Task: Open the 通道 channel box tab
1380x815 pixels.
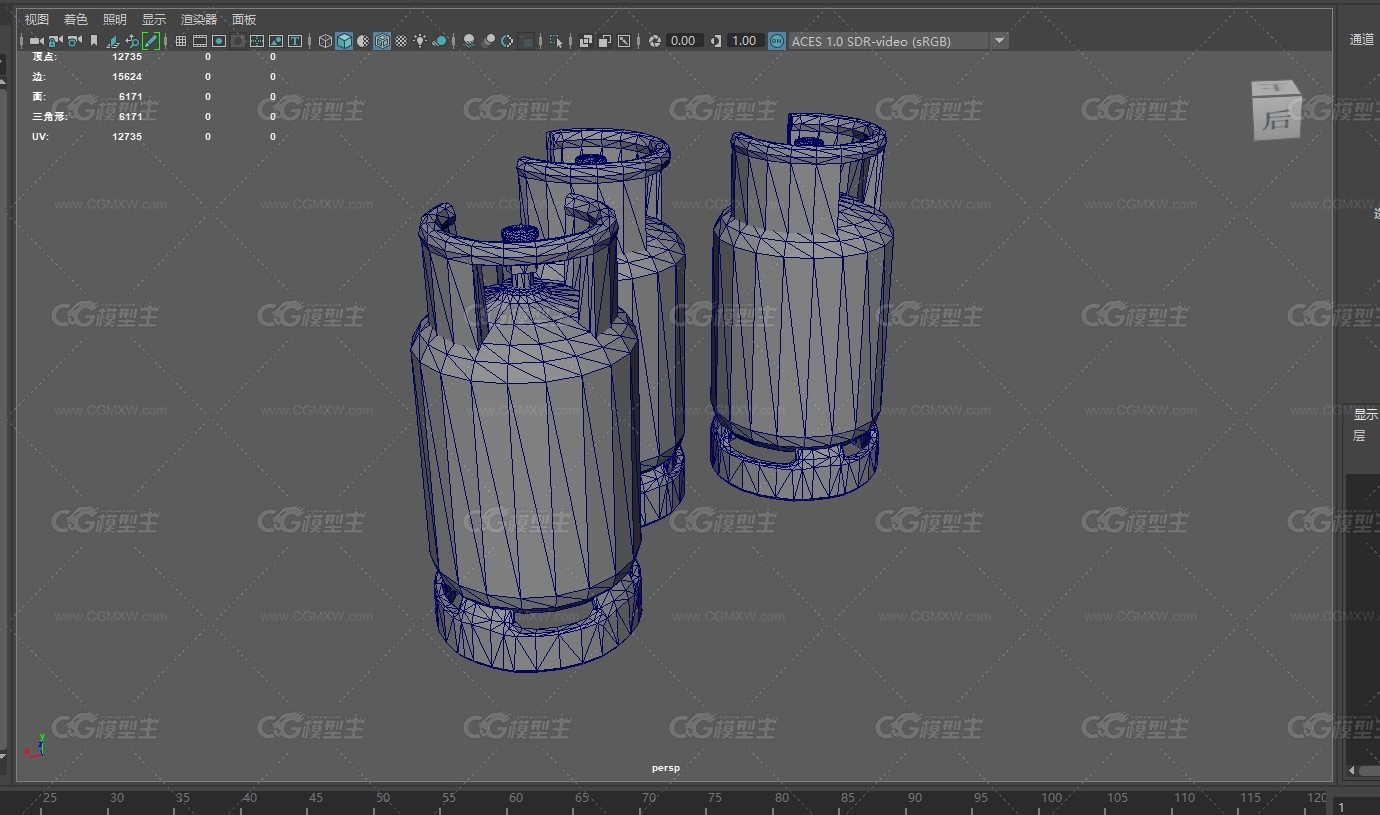Action: tap(1362, 40)
